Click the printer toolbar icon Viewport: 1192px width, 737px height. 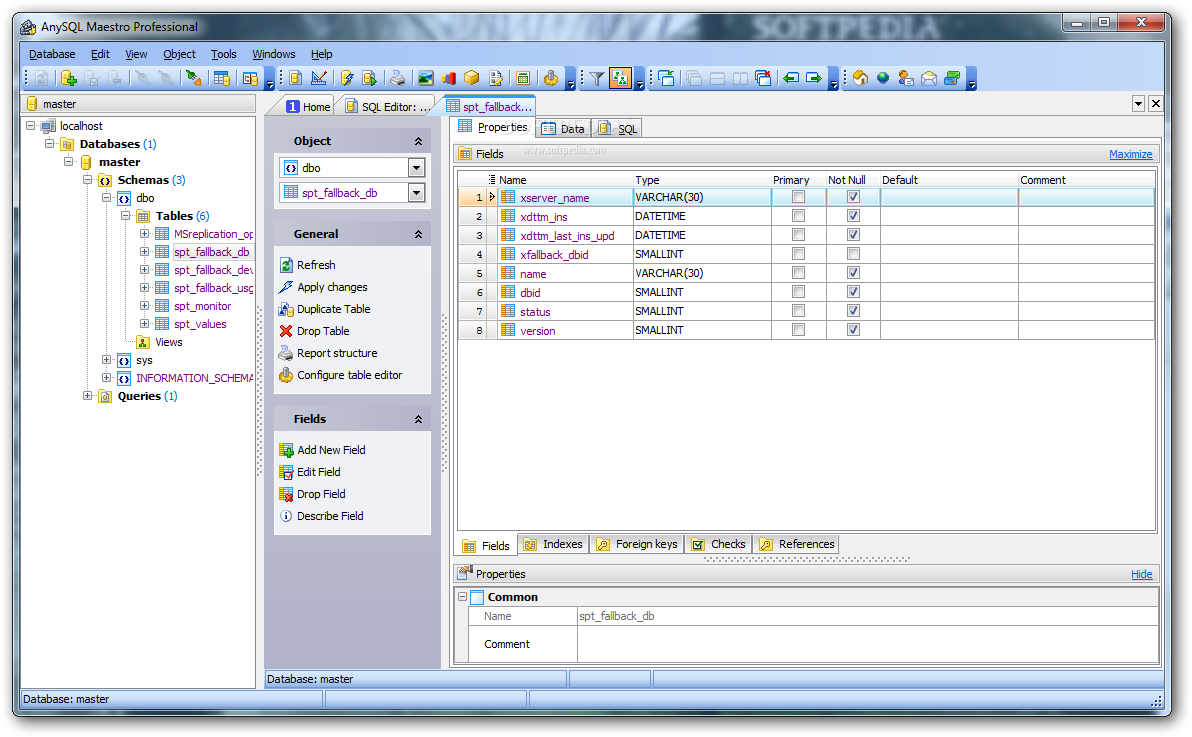click(398, 78)
